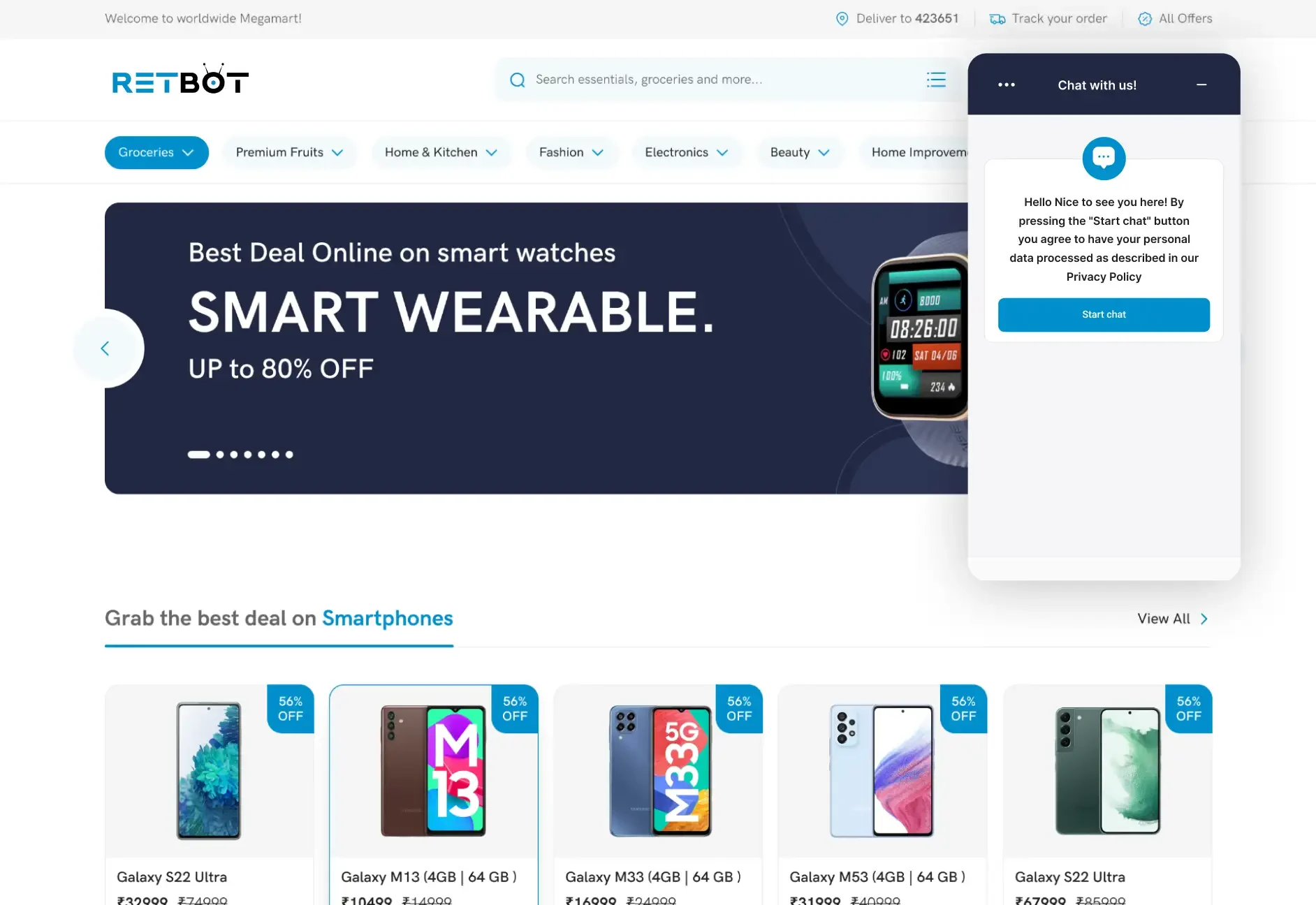The height and width of the screenshot is (905, 1316).
Task: Select the second carousel dot indicator
Action: pyautogui.click(x=220, y=455)
